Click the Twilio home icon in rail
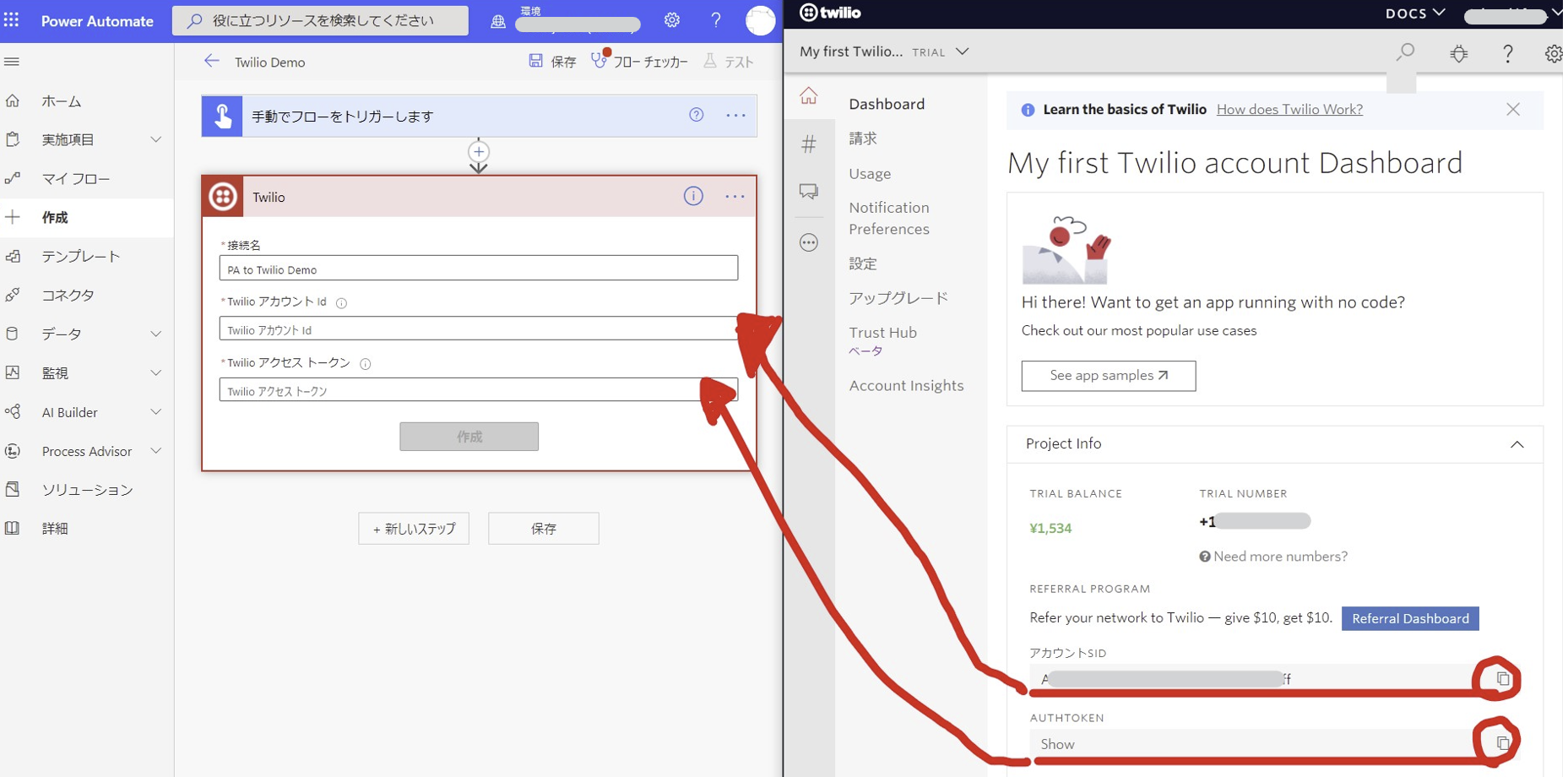Viewport: 1568px width, 777px height. click(809, 95)
